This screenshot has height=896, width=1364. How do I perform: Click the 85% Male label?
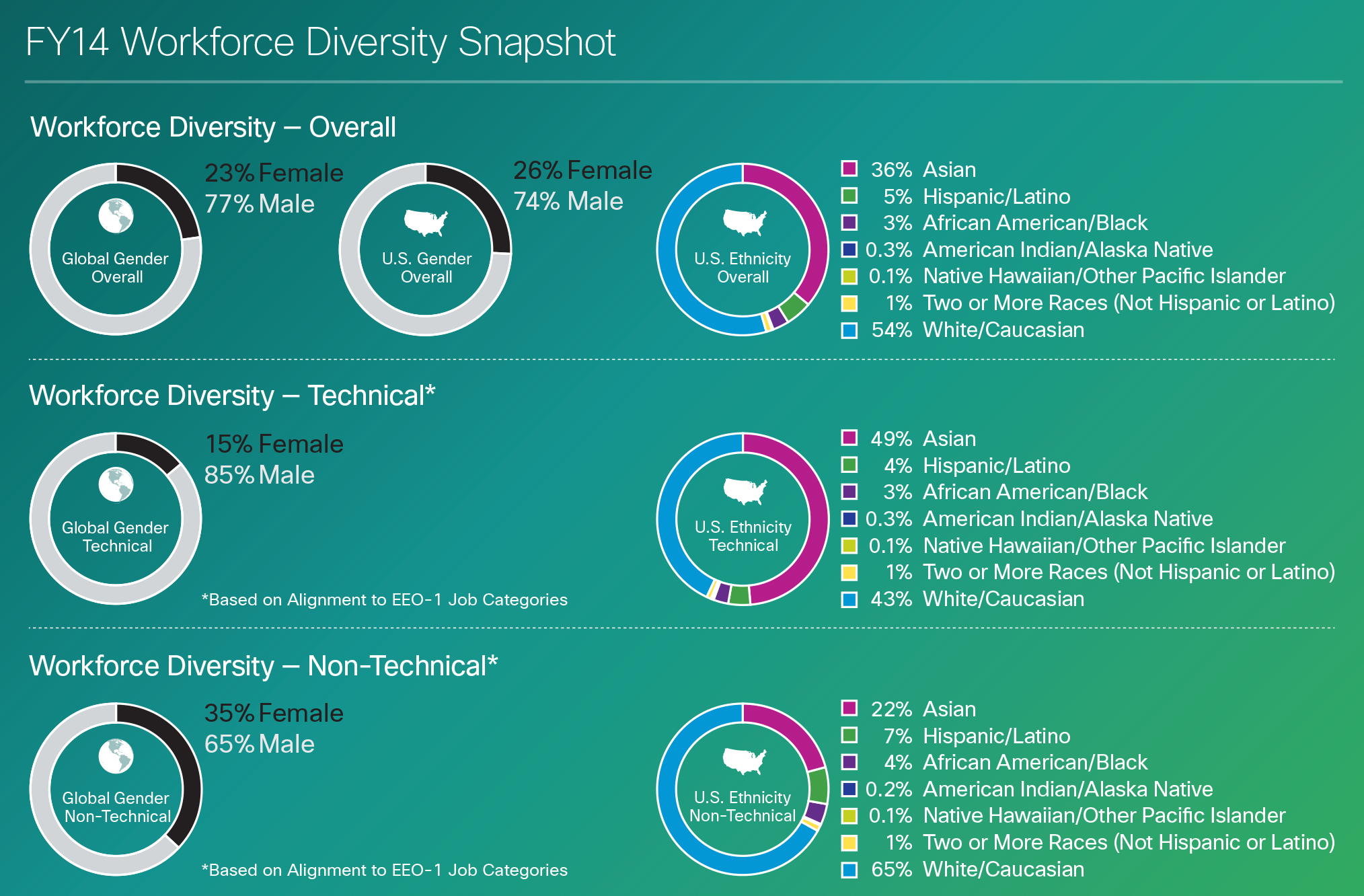[260, 475]
